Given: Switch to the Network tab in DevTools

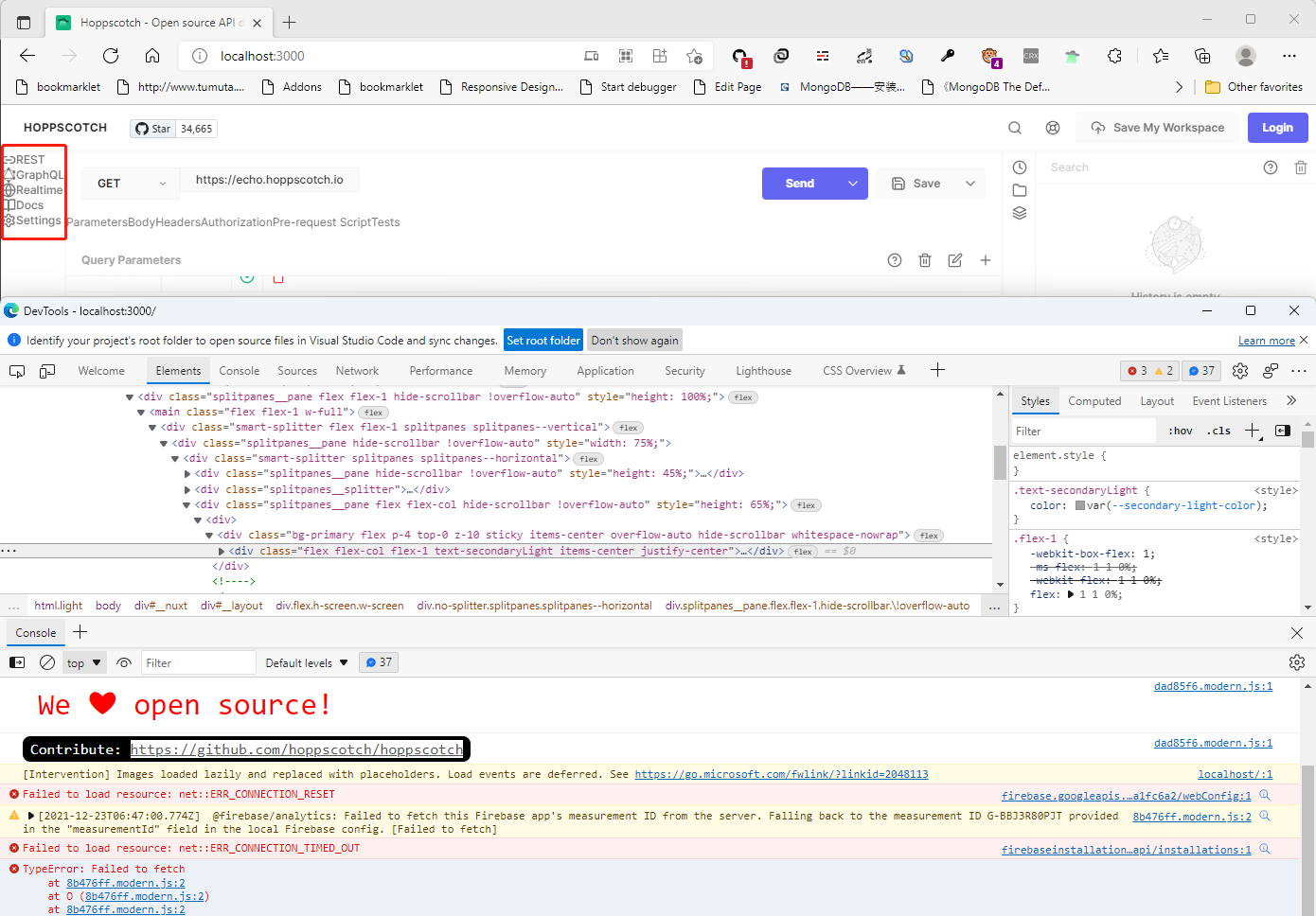Looking at the screenshot, I should [357, 370].
